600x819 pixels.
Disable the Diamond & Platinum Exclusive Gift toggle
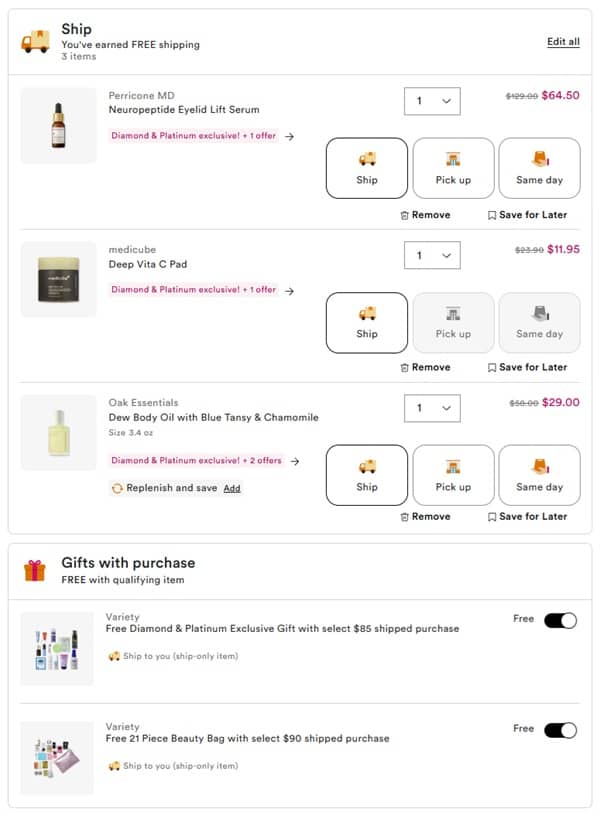560,621
